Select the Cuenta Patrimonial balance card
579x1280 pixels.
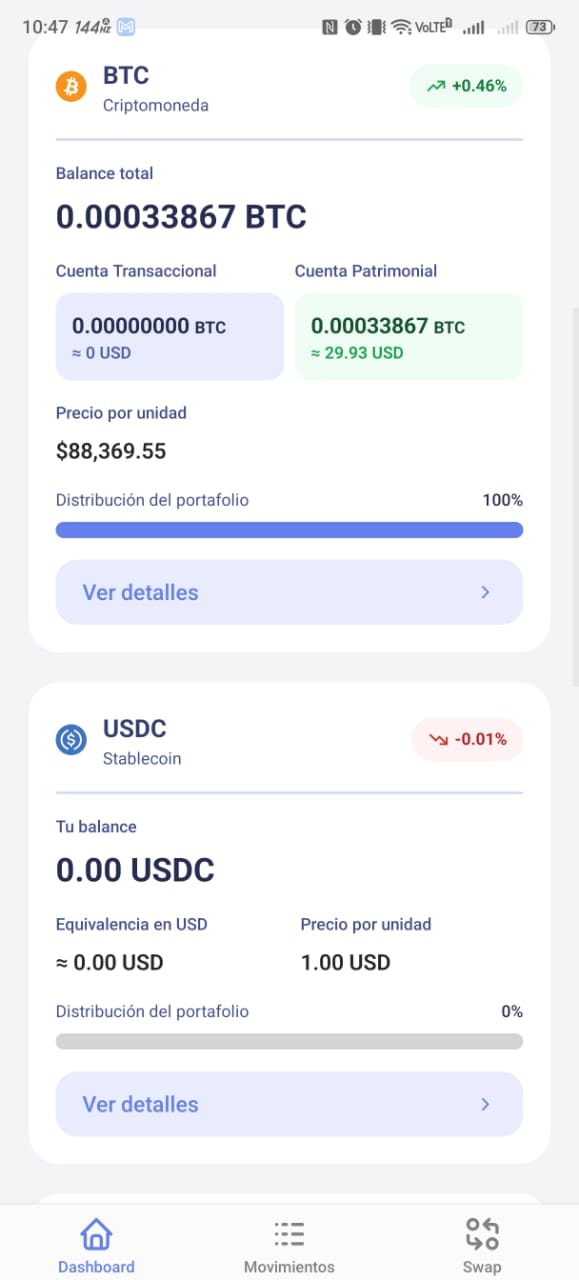pyautogui.click(x=408, y=336)
